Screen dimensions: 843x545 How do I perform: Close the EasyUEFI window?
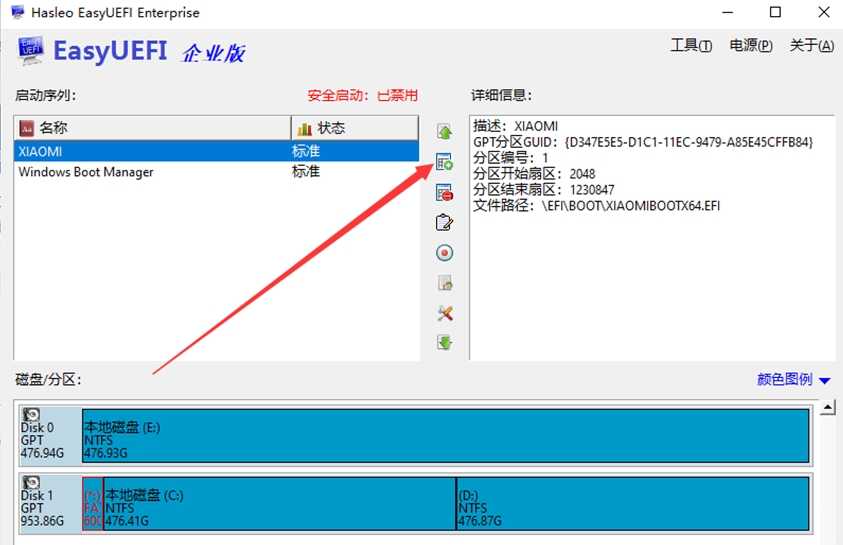824,12
